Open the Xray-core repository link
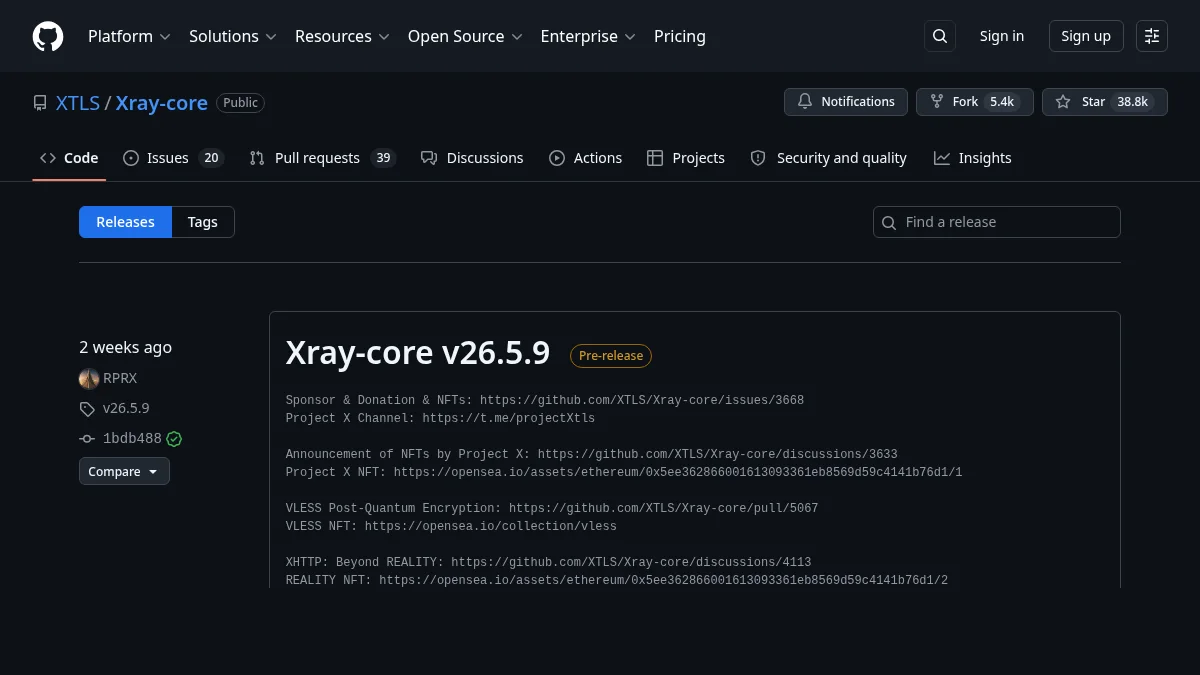The width and height of the screenshot is (1200, 675). (x=162, y=103)
